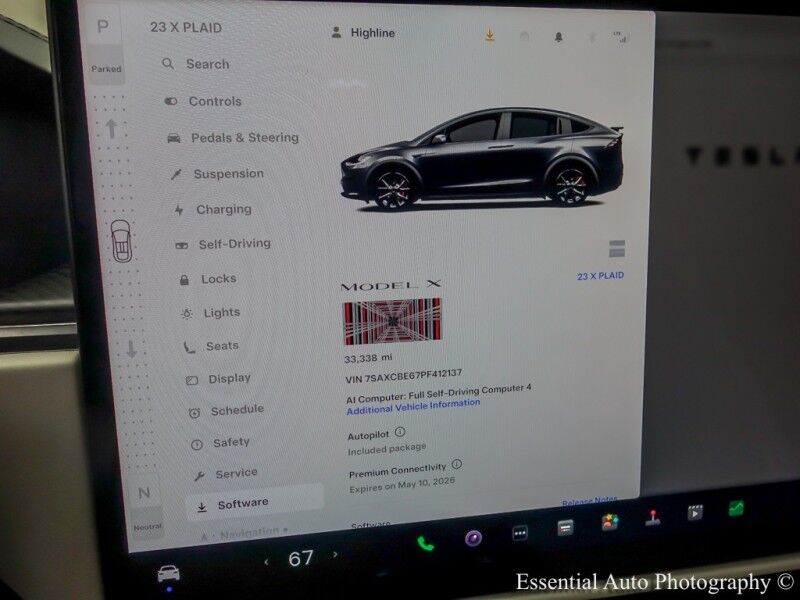
Task: Select the Software menu item
Action: 255,503
